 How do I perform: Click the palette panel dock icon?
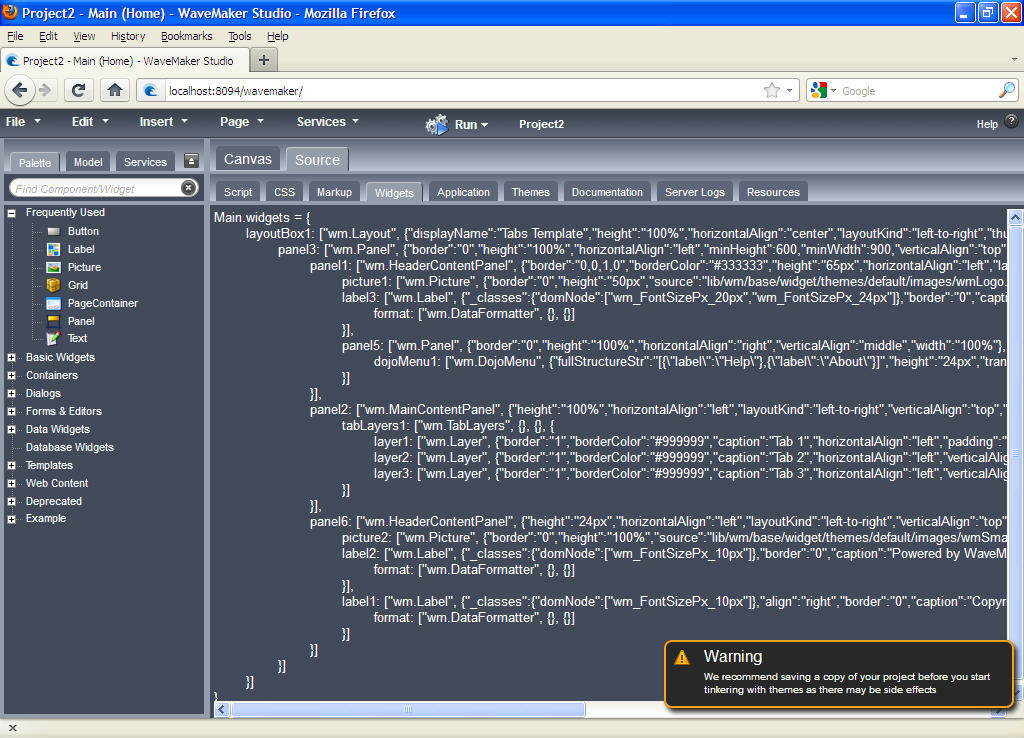click(x=191, y=161)
